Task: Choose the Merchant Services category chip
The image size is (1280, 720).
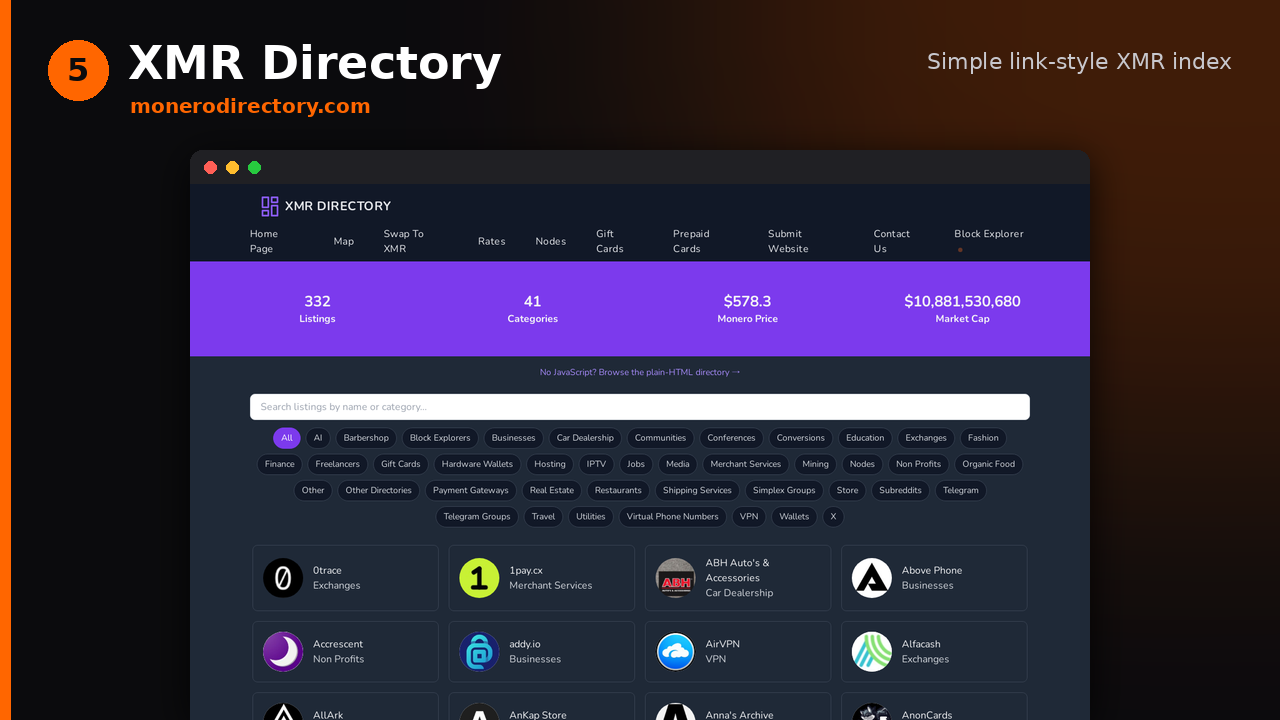Action: pos(746,464)
